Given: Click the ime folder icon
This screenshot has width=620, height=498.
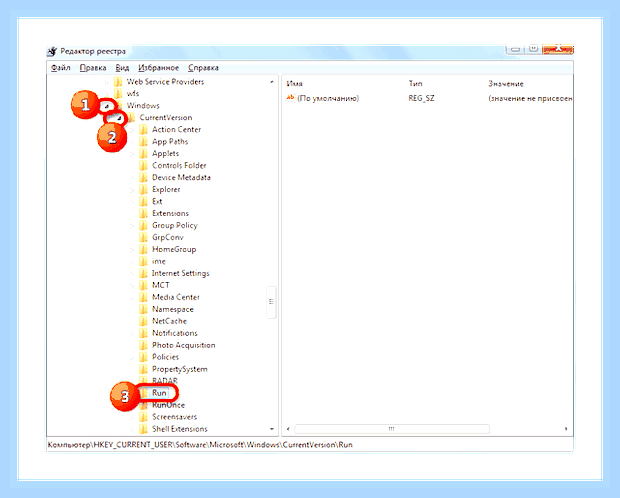Looking at the screenshot, I should tap(143, 261).
